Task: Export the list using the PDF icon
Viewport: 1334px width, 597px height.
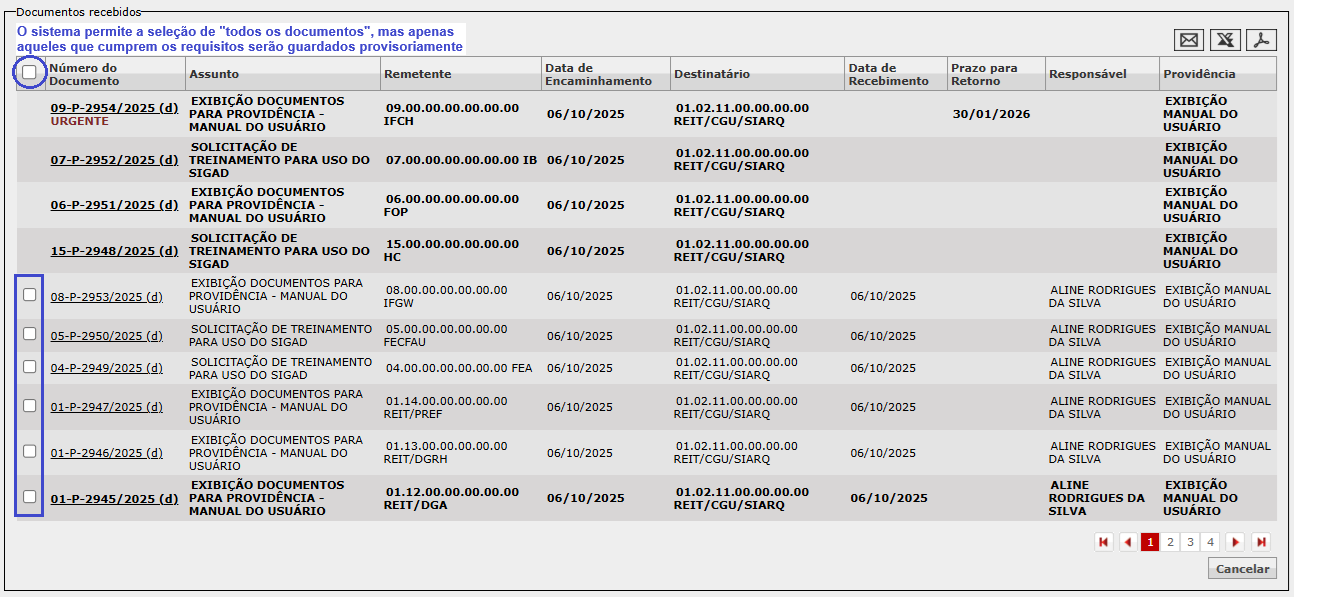Action: pos(1261,40)
